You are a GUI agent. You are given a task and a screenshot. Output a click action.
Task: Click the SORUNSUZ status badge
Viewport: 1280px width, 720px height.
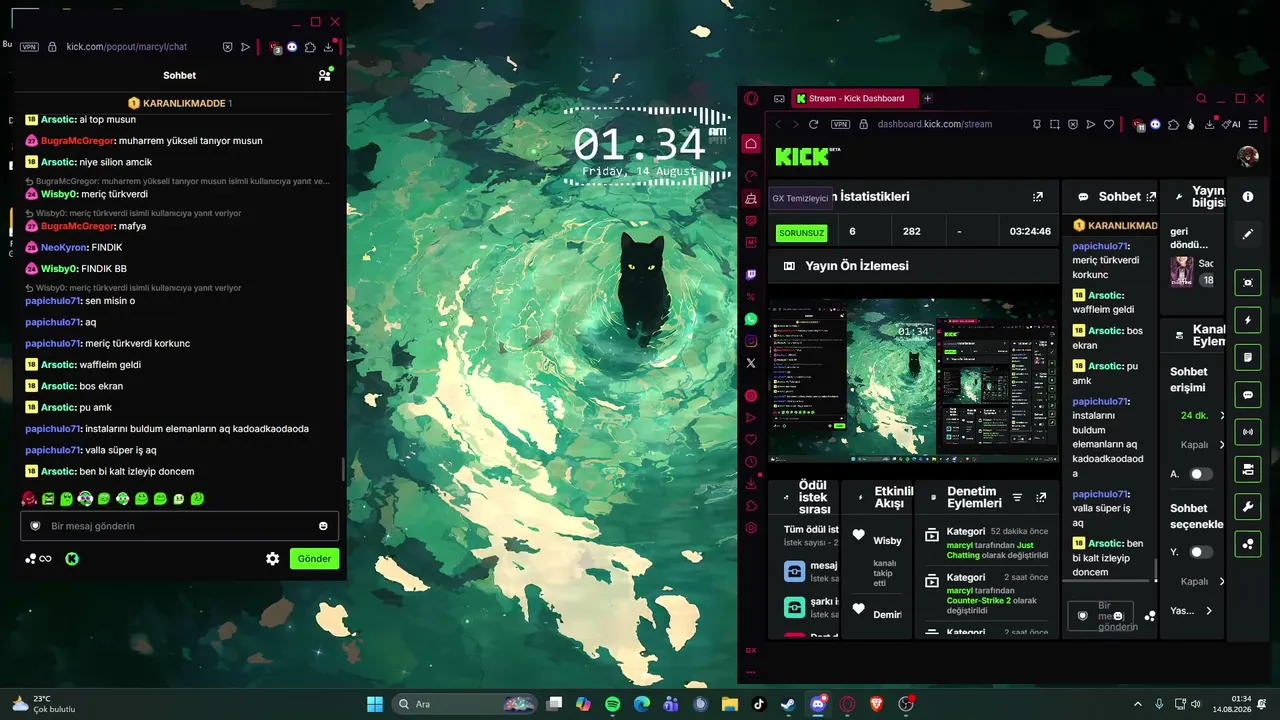click(802, 232)
